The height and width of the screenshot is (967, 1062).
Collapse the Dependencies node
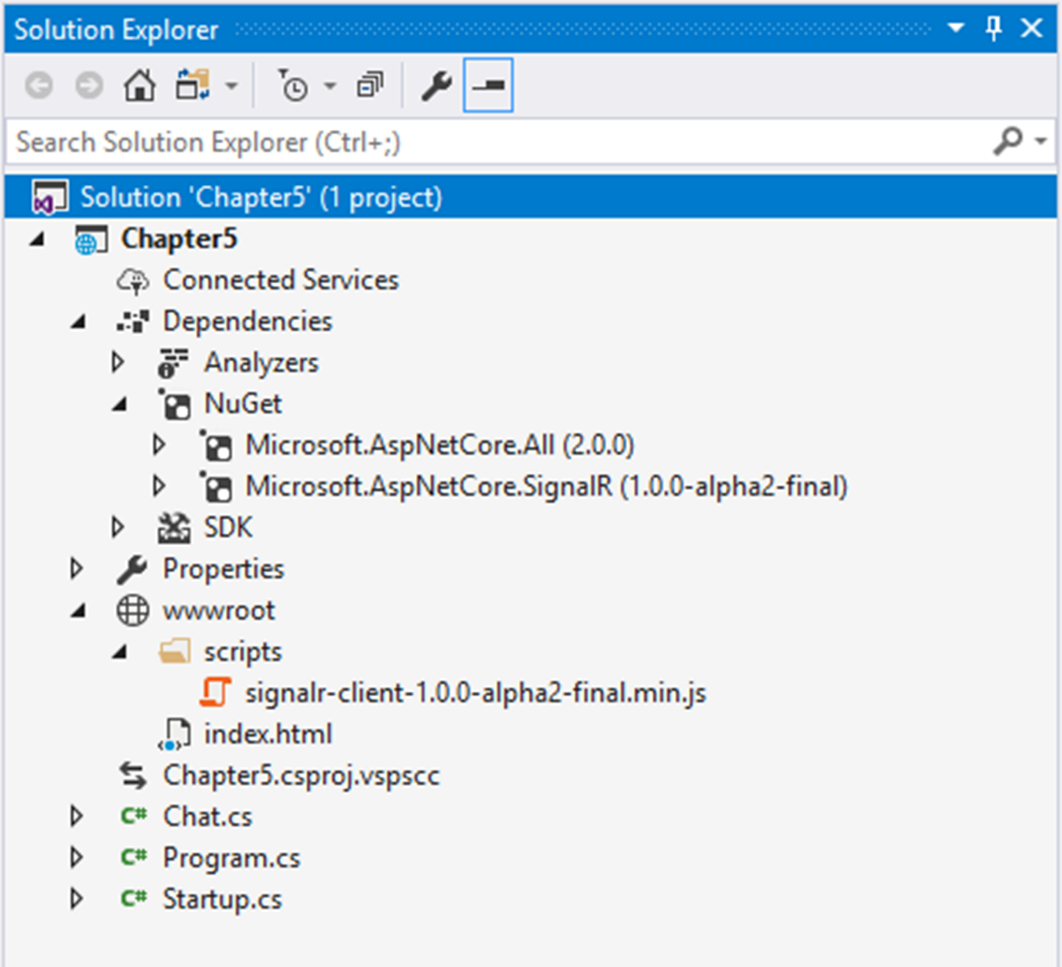[x=79, y=322]
